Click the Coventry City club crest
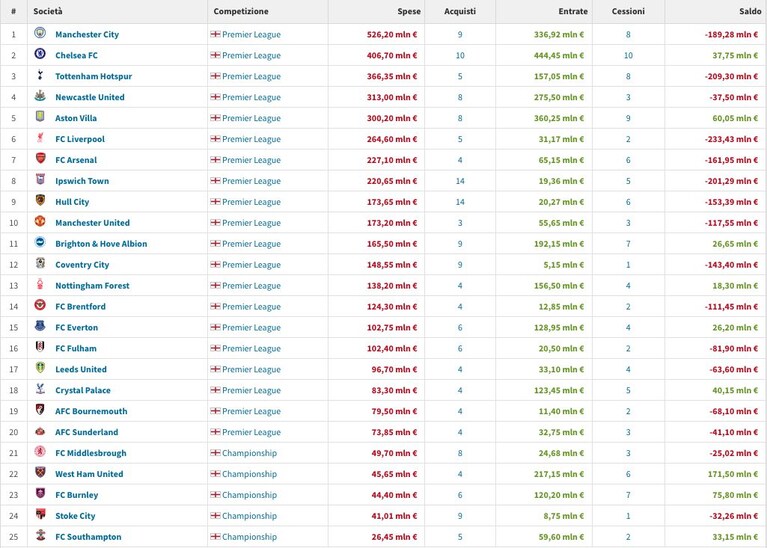The width and height of the screenshot is (767, 548). 40,263
